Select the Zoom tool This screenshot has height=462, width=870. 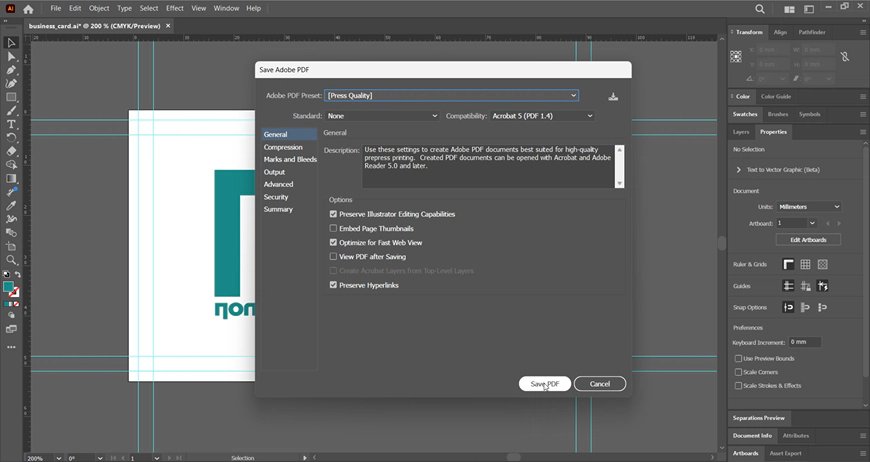click(x=11, y=260)
